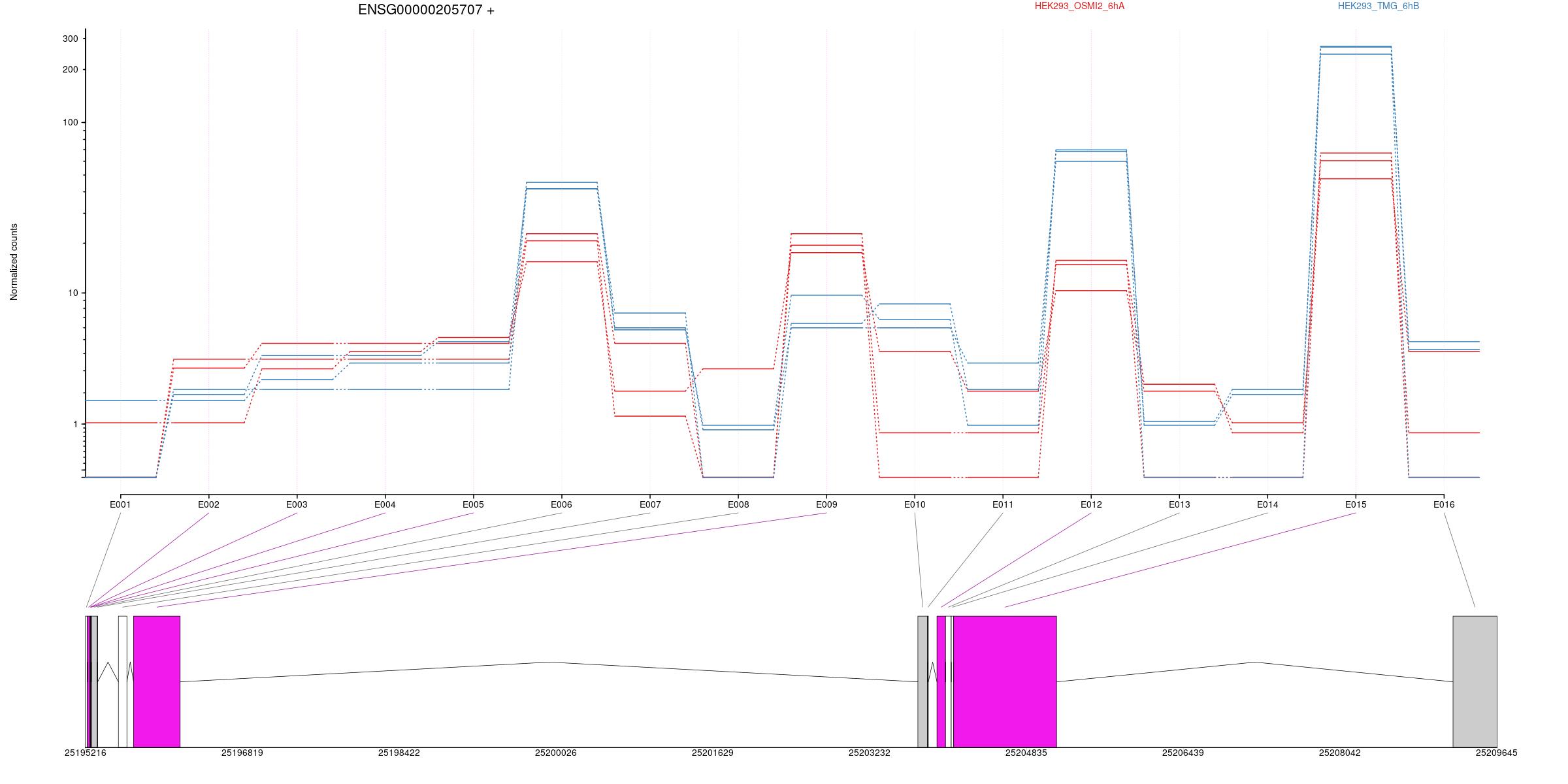Click the y-axis tick label 100
The width and height of the screenshot is (1568, 784).
[70, 122]
